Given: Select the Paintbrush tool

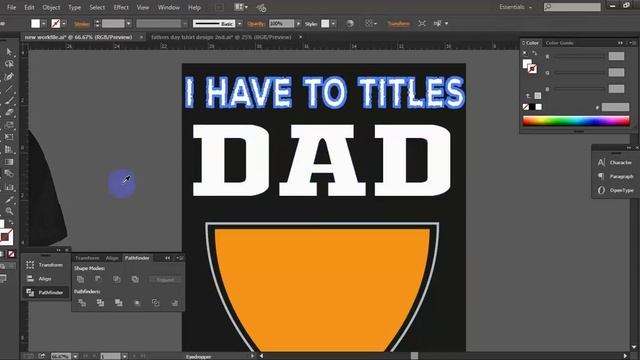Looking at the screenshot, I should coord(9,100).
